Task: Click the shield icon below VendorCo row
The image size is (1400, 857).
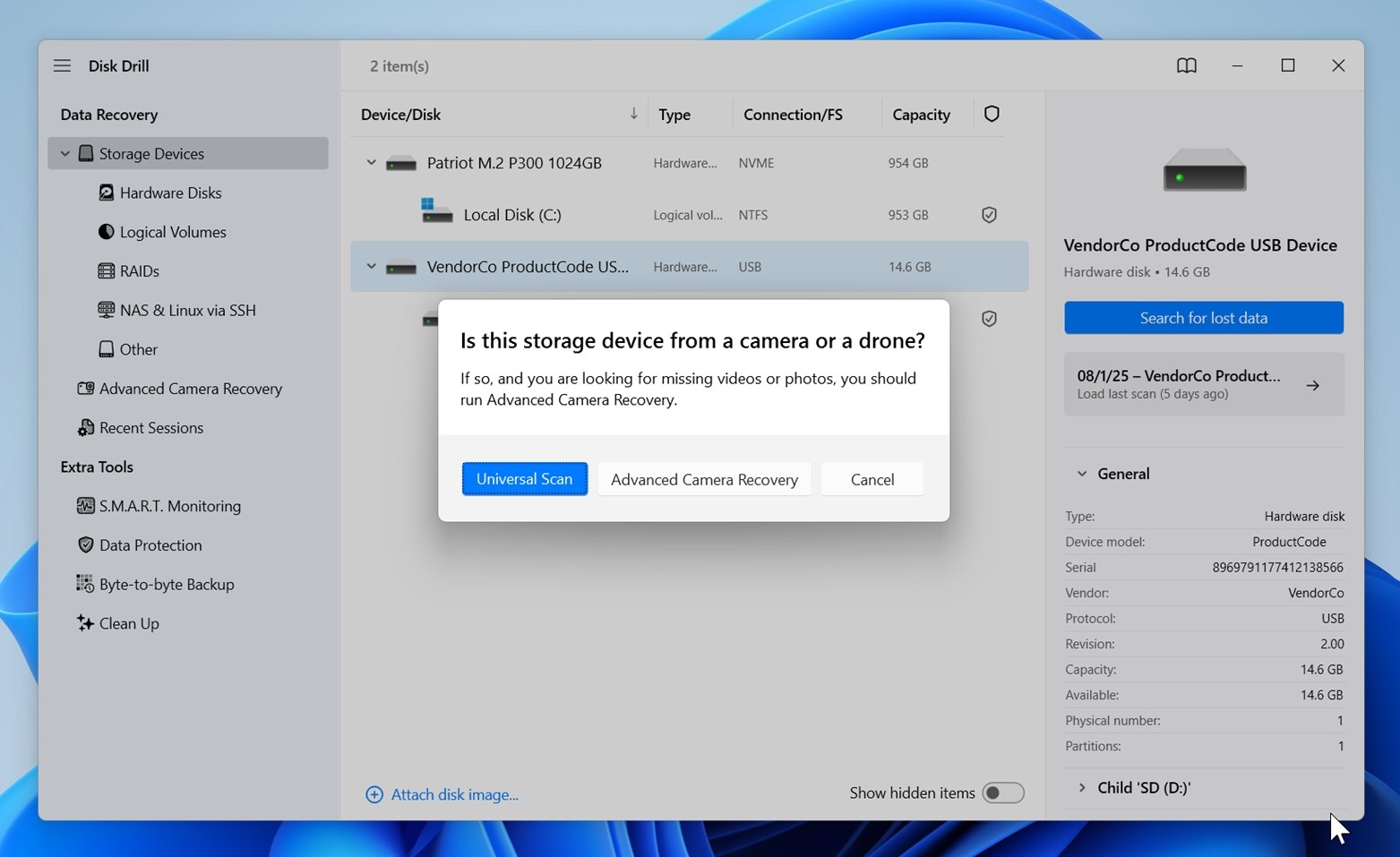Action: point(989,319)
